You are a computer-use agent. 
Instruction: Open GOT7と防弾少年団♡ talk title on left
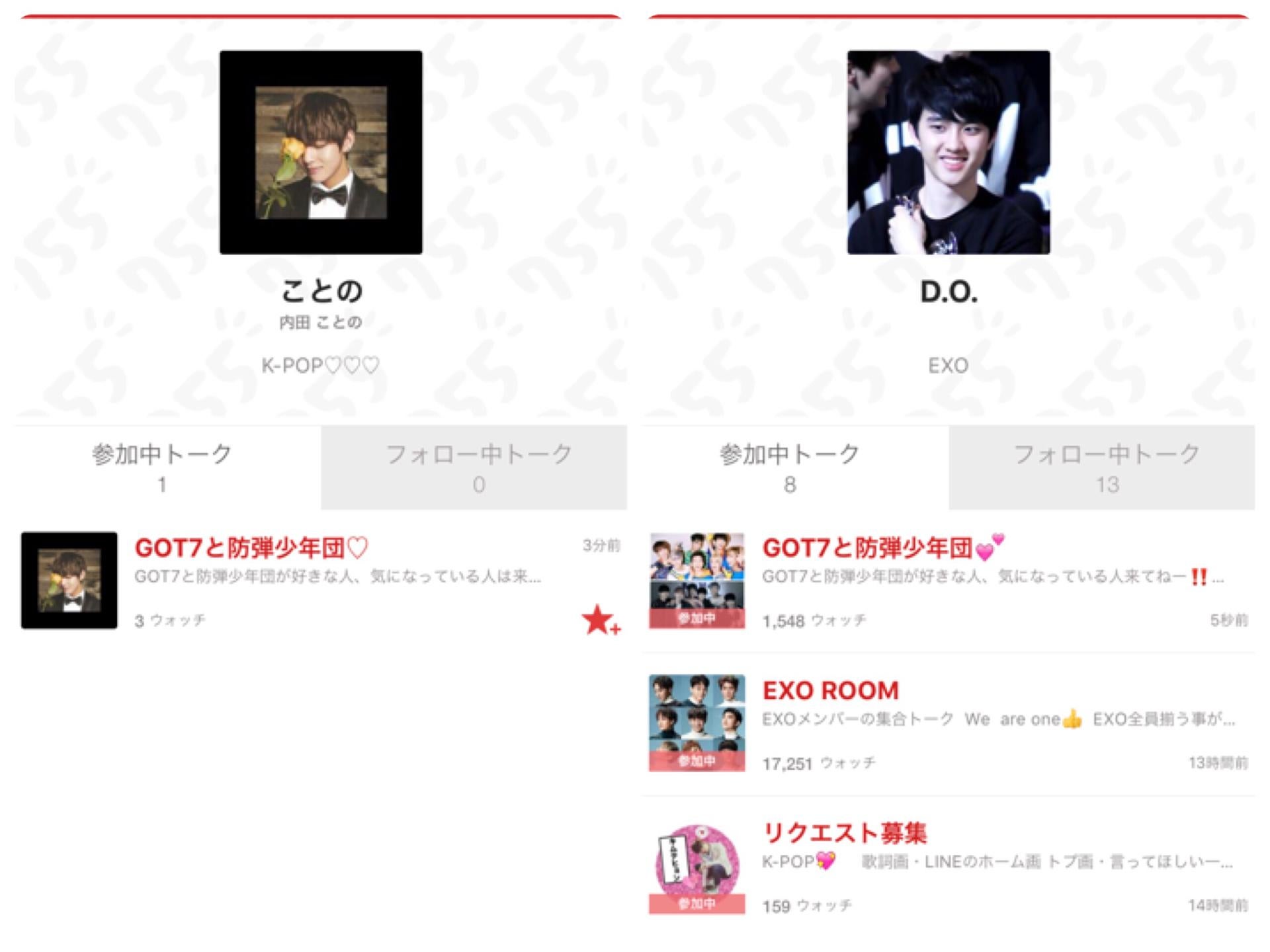coord(251,547)
